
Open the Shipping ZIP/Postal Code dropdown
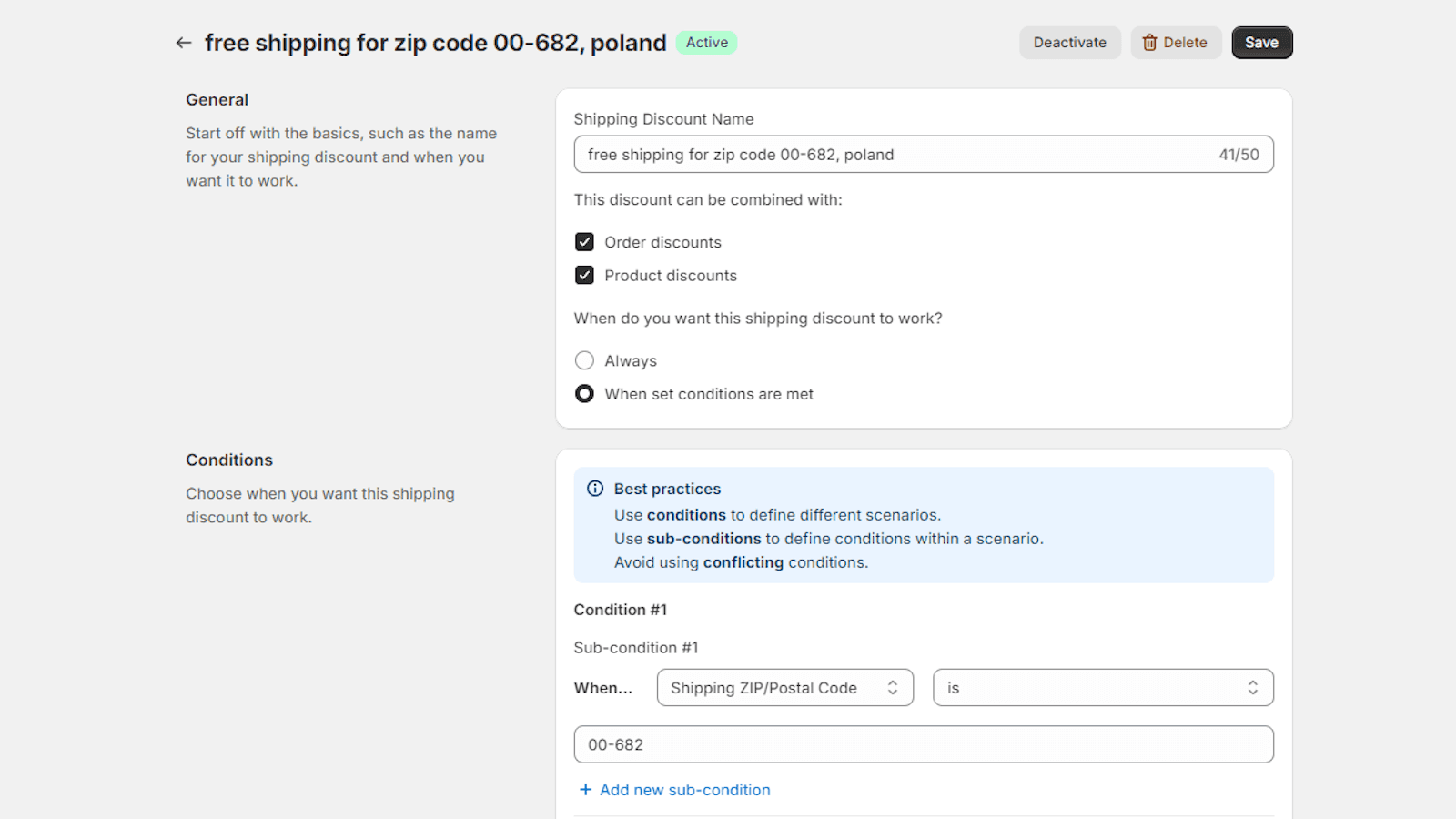(784, 688)
